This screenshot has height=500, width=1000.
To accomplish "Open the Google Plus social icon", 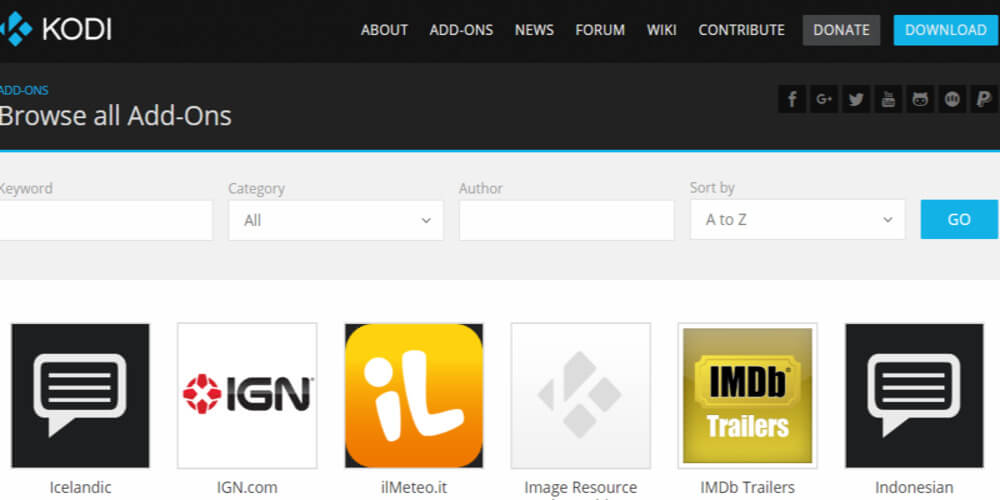I will point(824,99).
